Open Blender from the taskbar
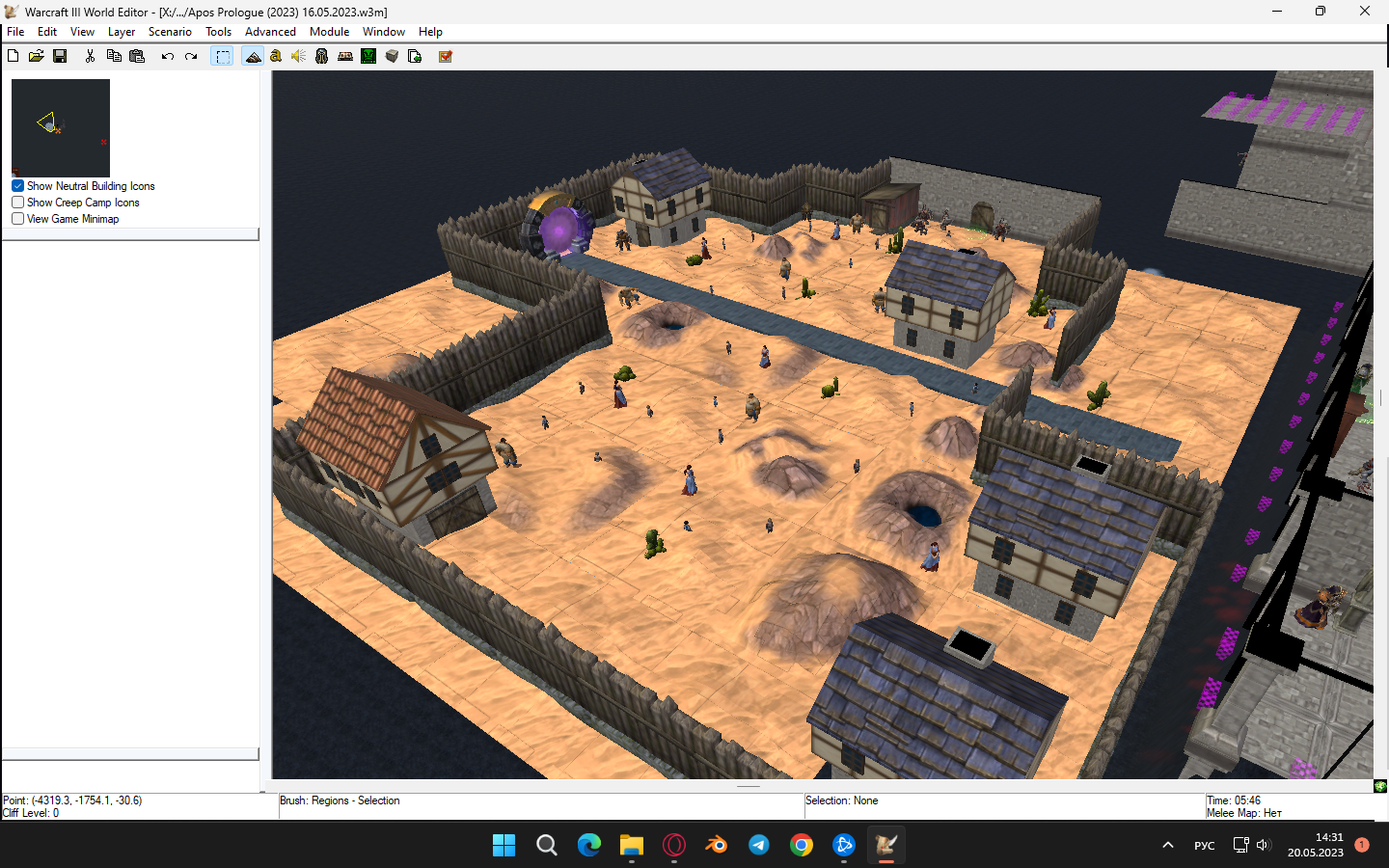Screen dimensions: 1389x868 717,845
